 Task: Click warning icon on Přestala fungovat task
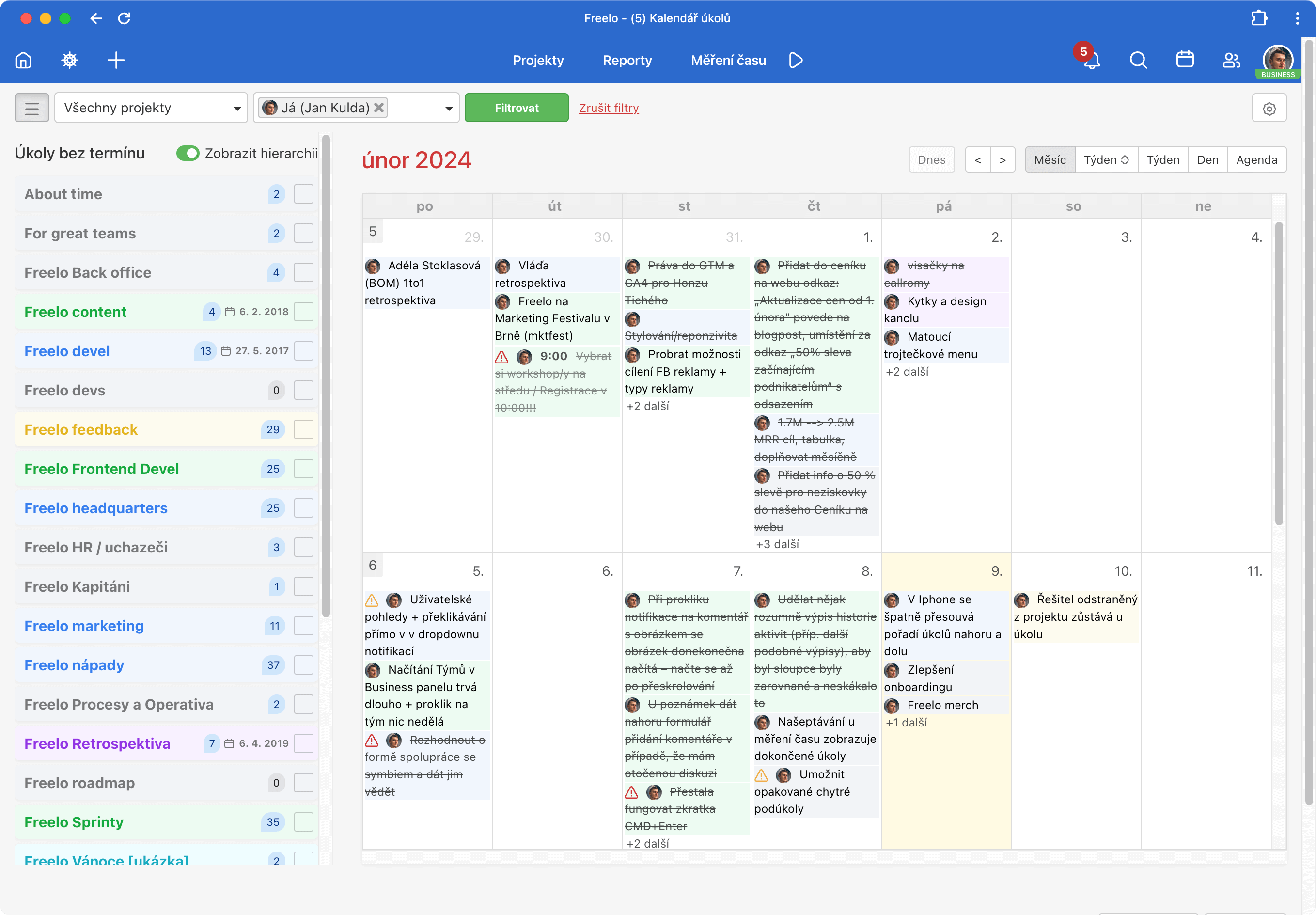pos(631,792)
